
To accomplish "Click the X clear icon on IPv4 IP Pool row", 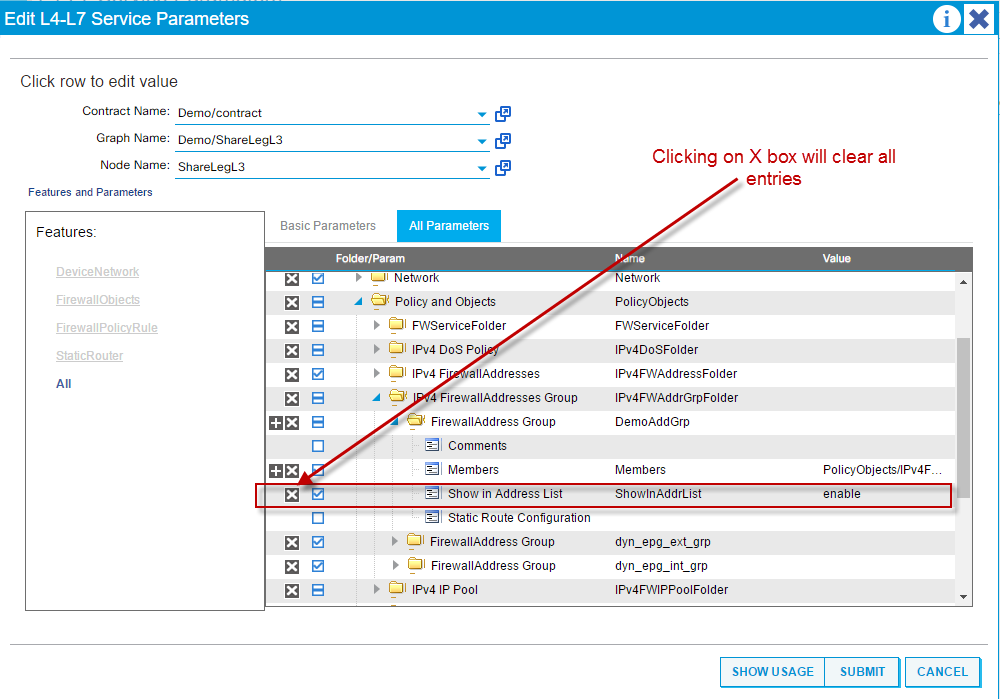I will (291, 590).
